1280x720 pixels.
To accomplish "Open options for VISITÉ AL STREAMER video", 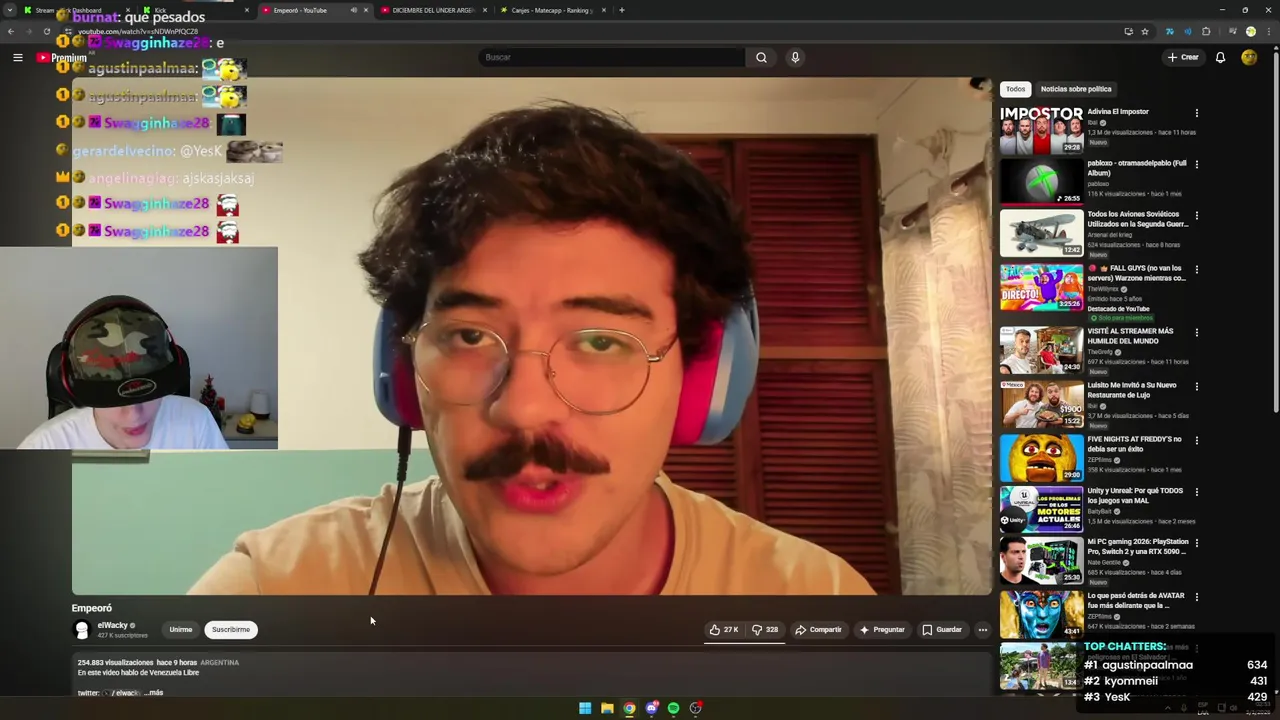I will [1196, 332].
